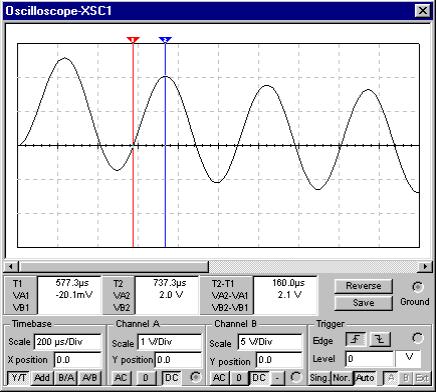
Task: Select the rising edge trigger icon
Action: click(x=356, y=339)
